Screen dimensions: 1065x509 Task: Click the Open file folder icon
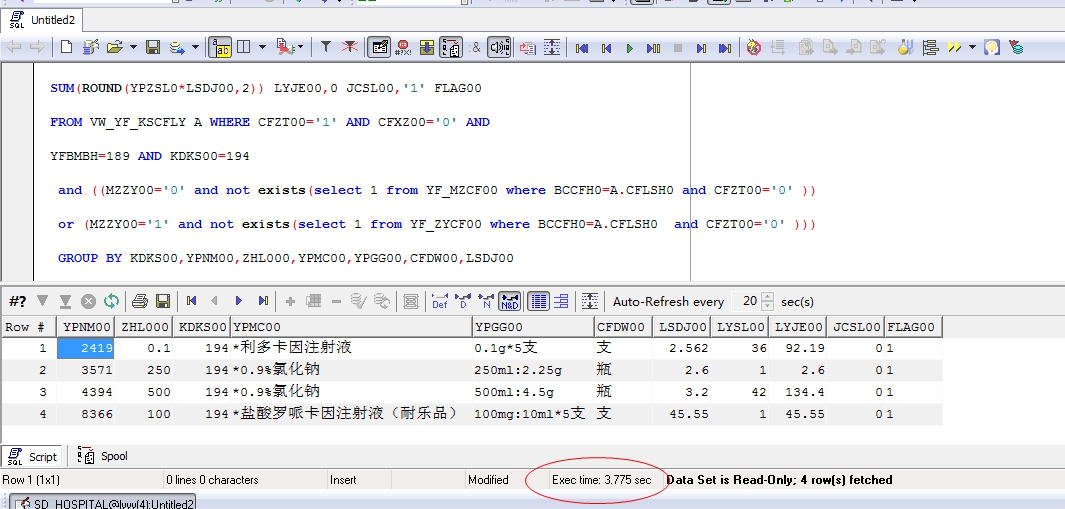point(114,48)
